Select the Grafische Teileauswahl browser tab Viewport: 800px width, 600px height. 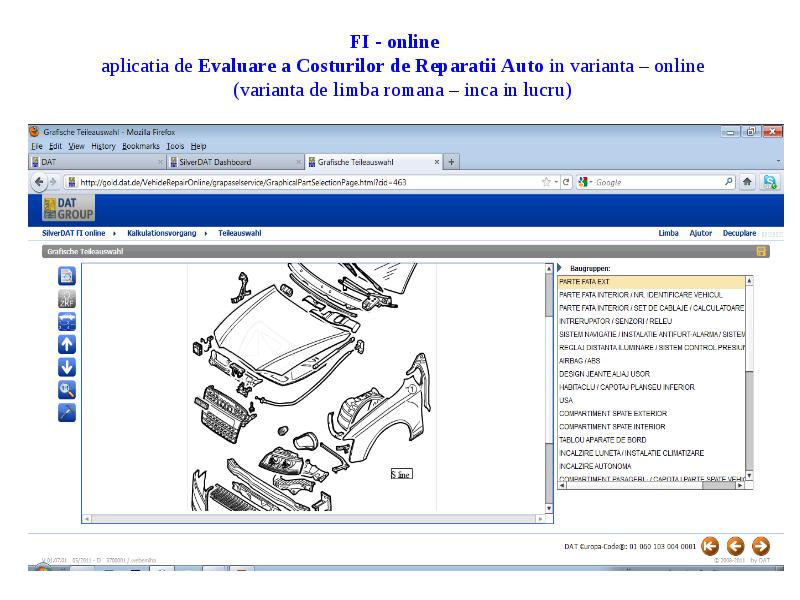point(374,162)
